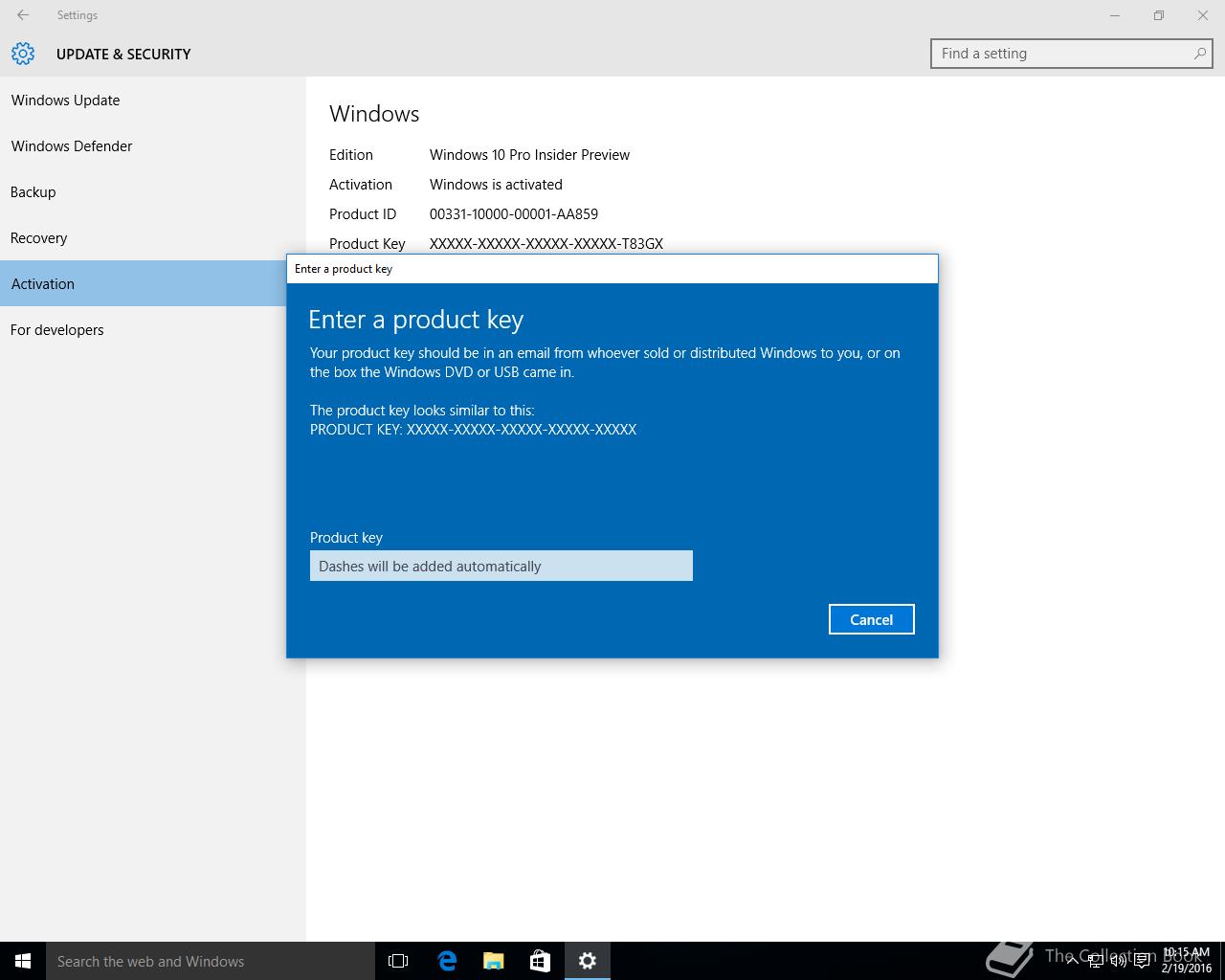Viewport: 1225px width, 980px height.
Task: Go to the Backup settings page
Action: coord(33,192)
